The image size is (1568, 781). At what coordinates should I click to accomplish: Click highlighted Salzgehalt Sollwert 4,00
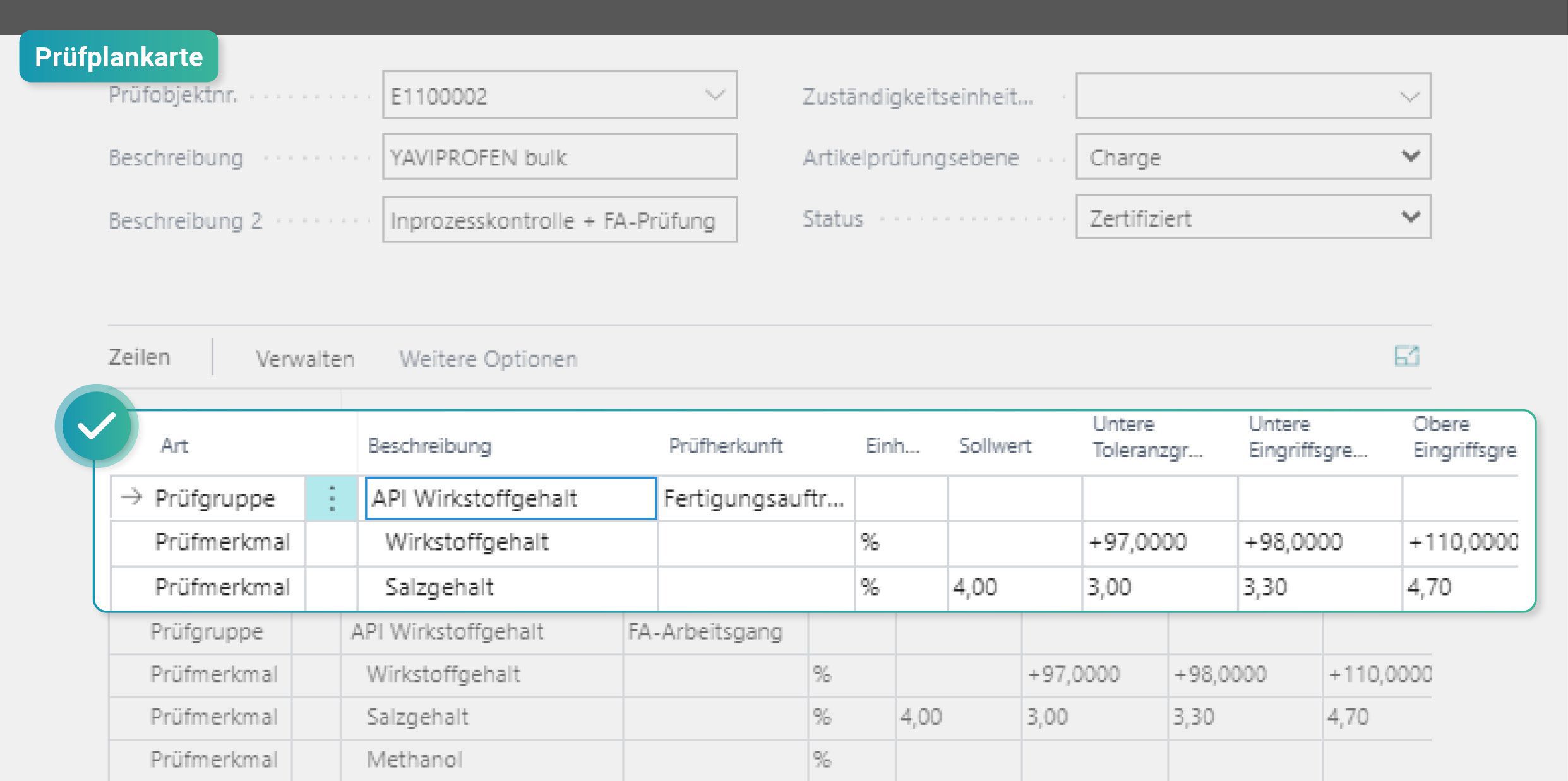(x=1014, y=587)
